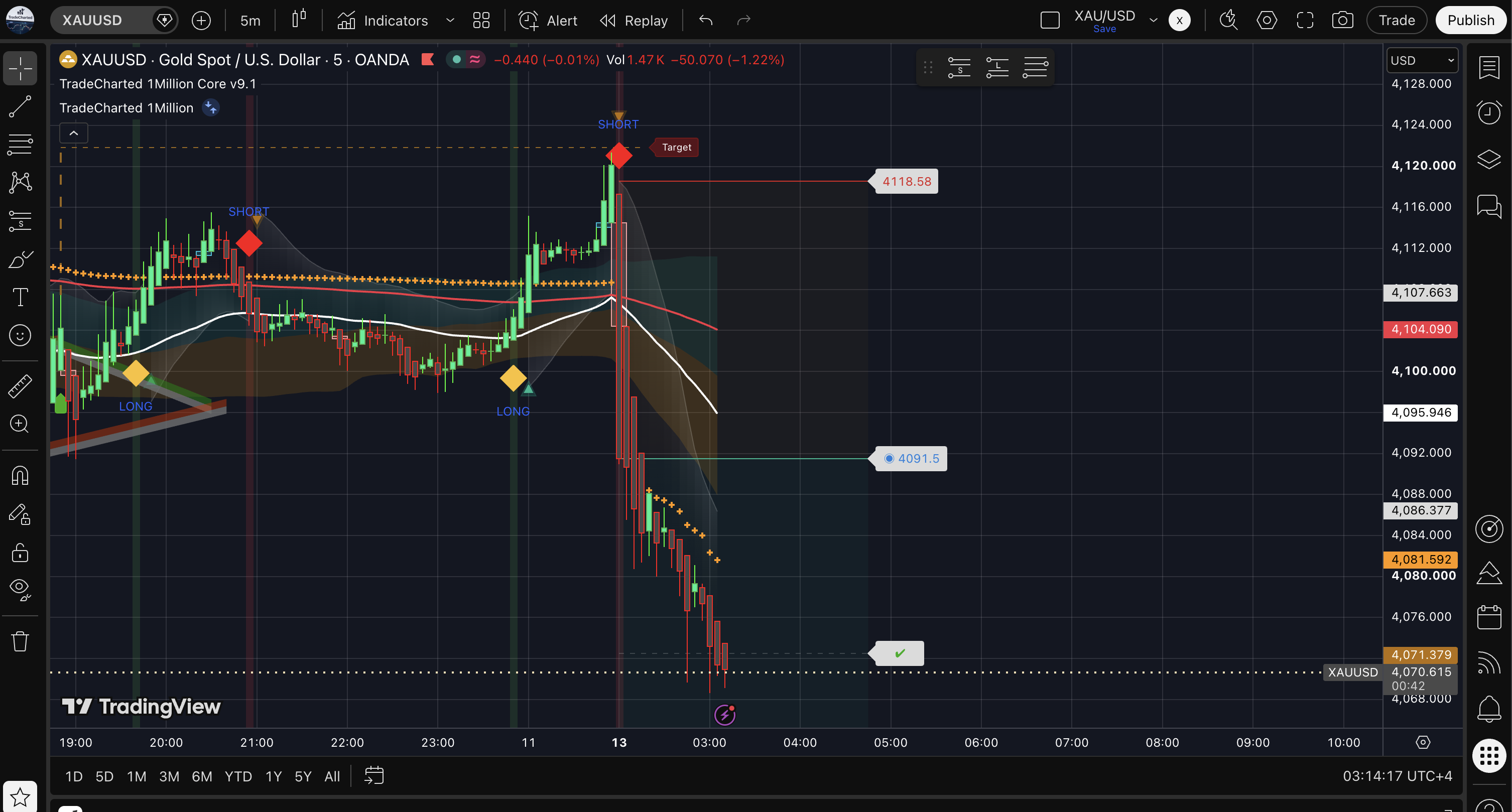
Task: Select the 1M date range
Action: (137, 777)
